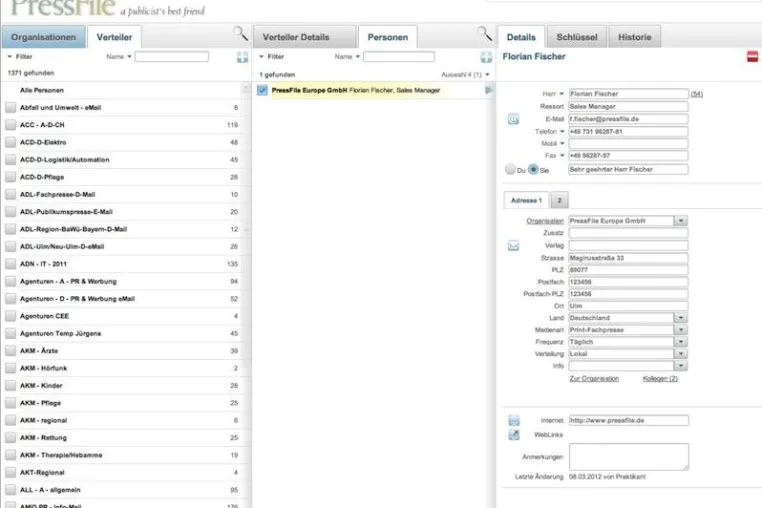
Task: Open the Historie tab
Action: (635, 37)
